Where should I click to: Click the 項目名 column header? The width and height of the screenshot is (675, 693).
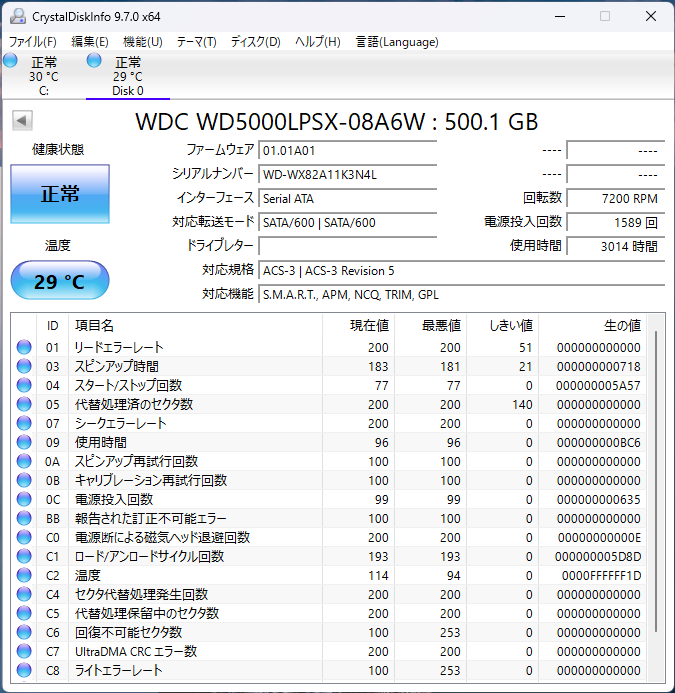pyautogui.click(x=195, y=326)
